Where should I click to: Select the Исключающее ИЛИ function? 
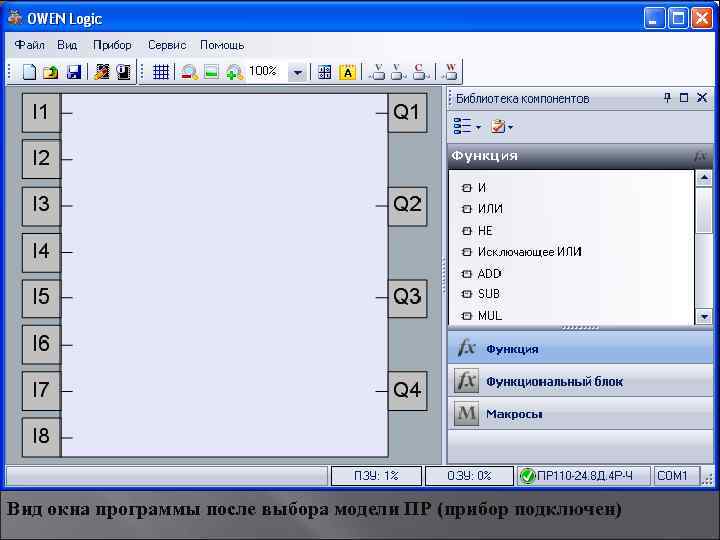pos(522,252)
